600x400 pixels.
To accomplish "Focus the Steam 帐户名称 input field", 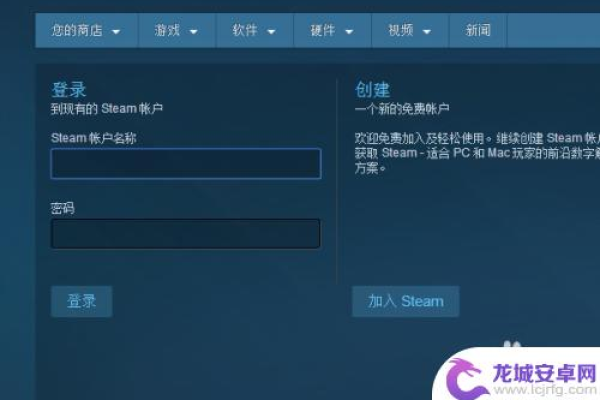I will point(186,163).
